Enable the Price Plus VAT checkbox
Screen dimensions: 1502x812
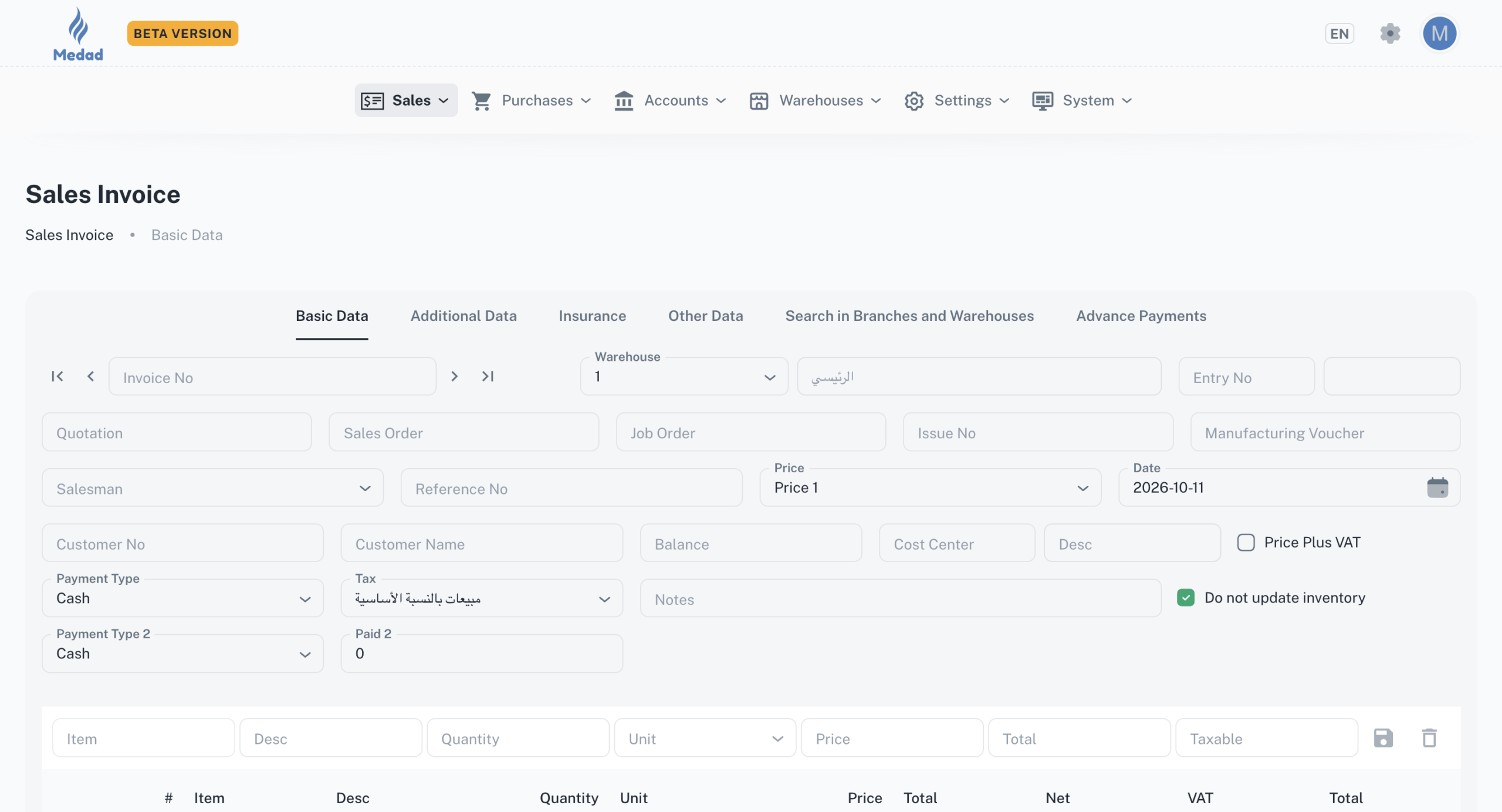(x=1246, y=542)
